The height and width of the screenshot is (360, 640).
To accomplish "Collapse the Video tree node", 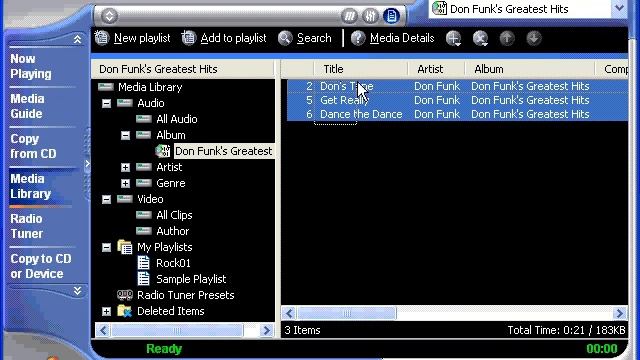I will [x=107, y=200].
